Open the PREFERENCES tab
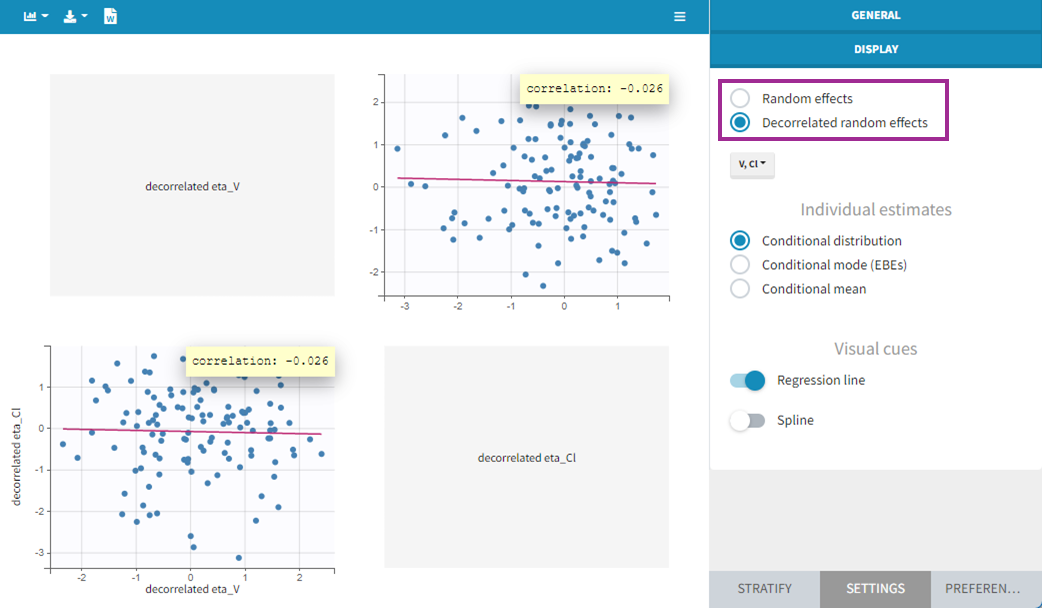1042x608 pixels. point(986,589)
